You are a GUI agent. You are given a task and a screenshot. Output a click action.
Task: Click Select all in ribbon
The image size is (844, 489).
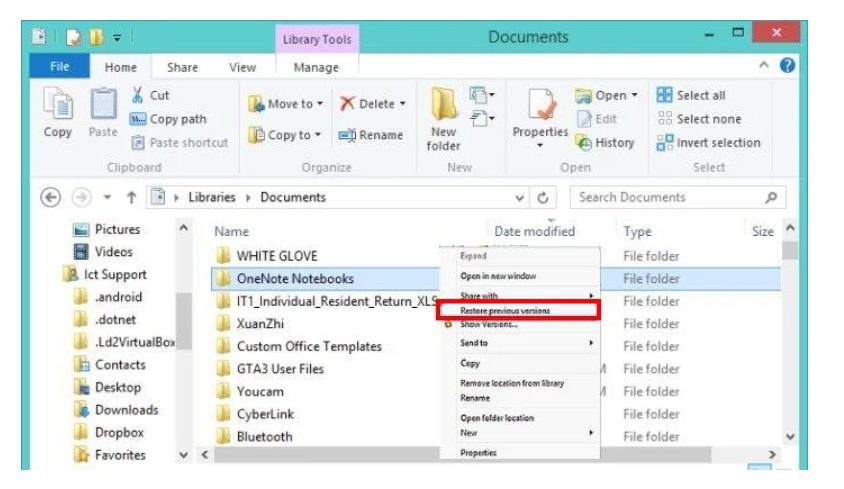(691, 95)
